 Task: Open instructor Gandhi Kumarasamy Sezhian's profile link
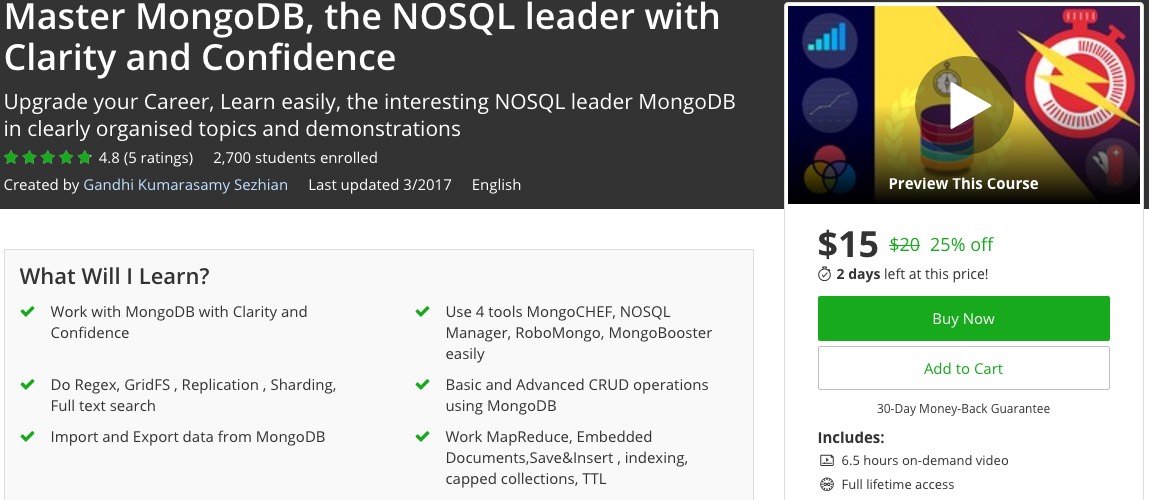click(x=186, y=184)
